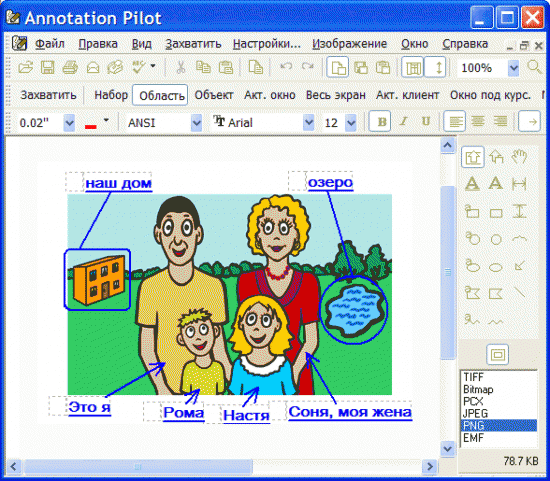Select the arc curve tool

pos(519,239)
